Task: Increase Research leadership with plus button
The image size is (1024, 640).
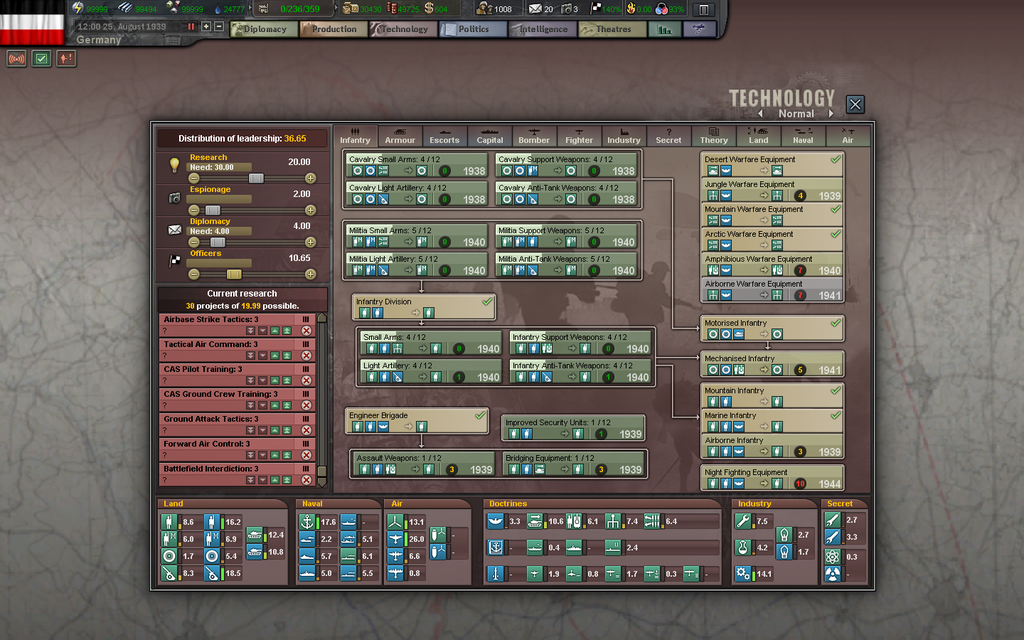Action: [310, 178]
